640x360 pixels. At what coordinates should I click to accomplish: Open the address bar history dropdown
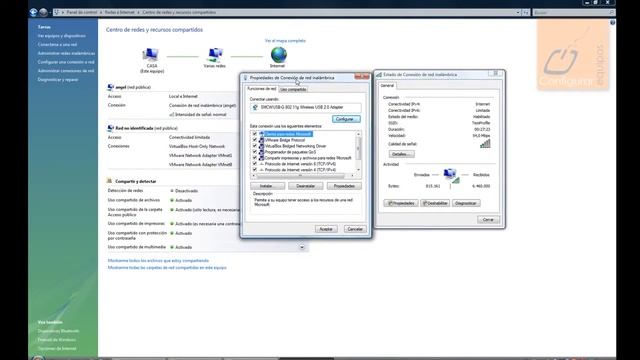coord(518,13)
